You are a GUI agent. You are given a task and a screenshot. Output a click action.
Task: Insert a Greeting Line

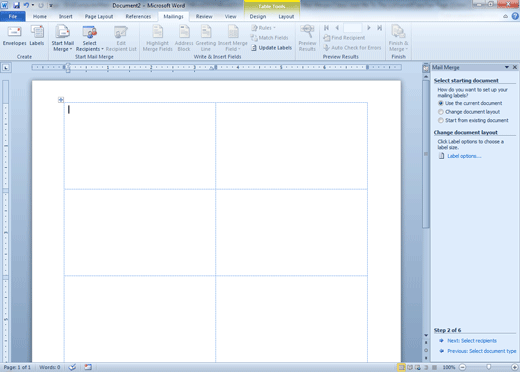(x=206, y=39)
